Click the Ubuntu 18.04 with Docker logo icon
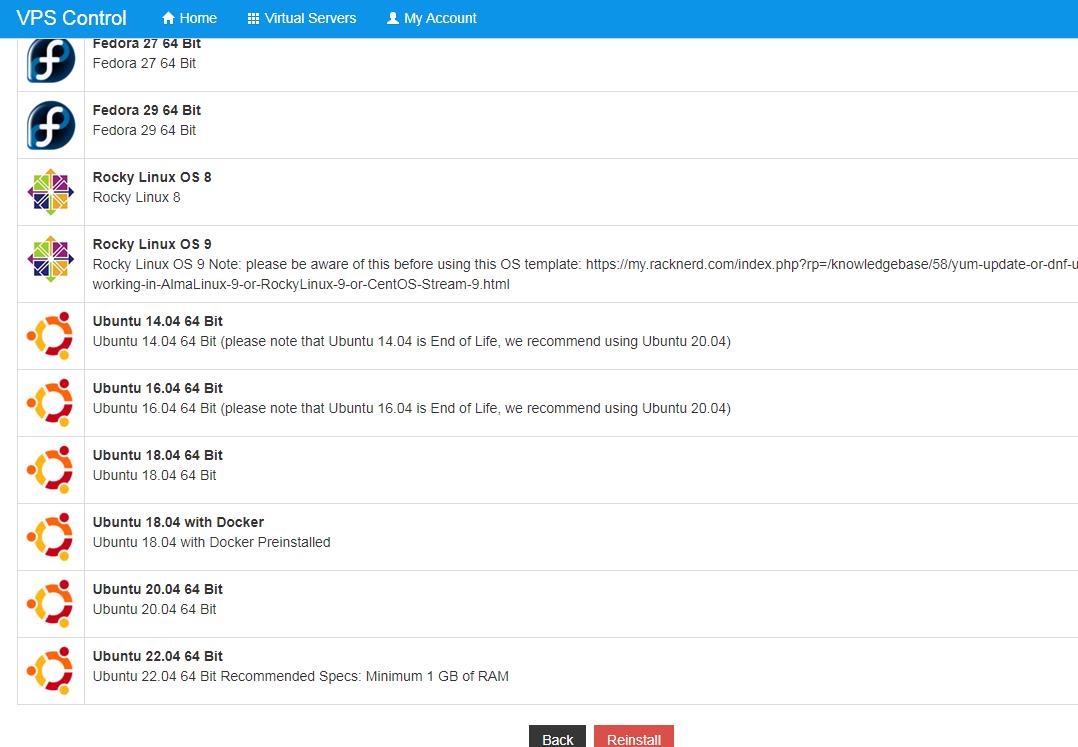Screen dimensions: 1078x747 (50, 537)
